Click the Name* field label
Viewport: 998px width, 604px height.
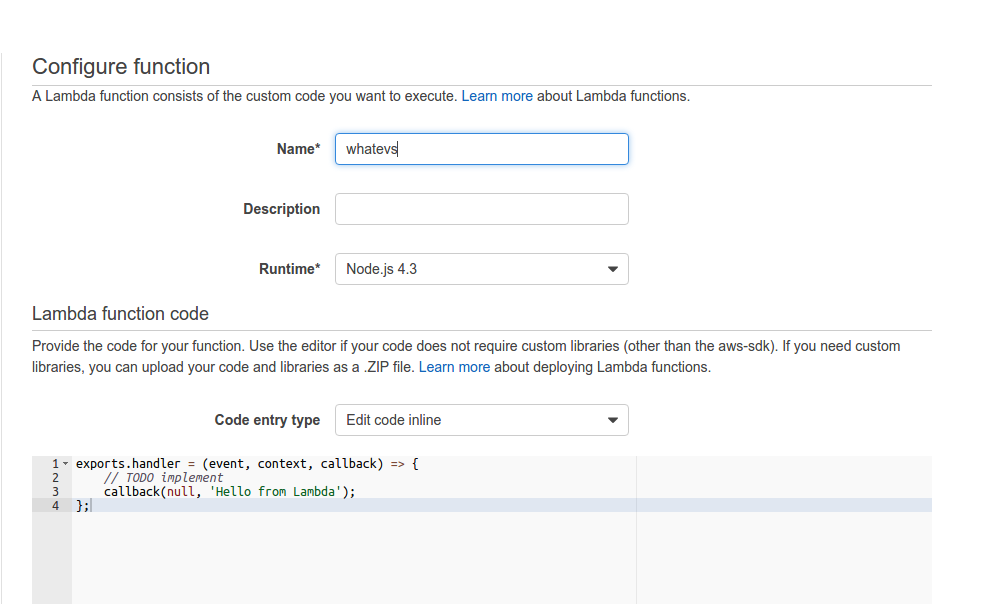coord(299,149)
